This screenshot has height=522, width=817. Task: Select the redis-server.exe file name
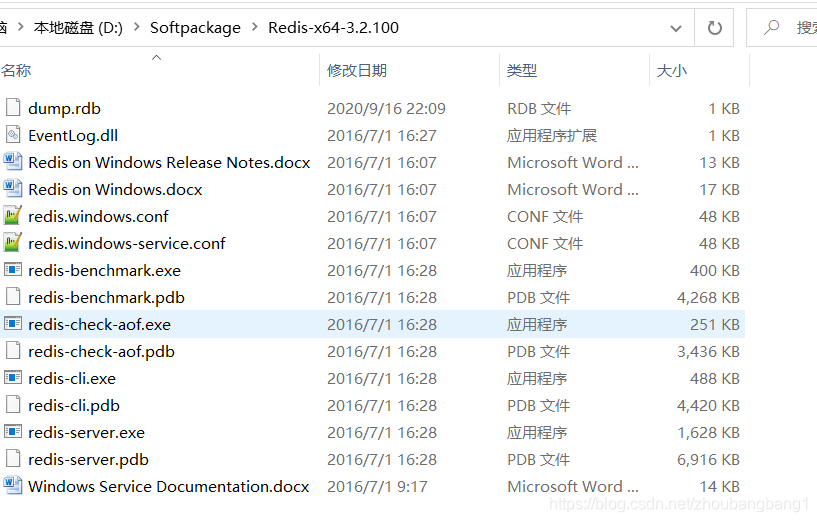(86, 432)
